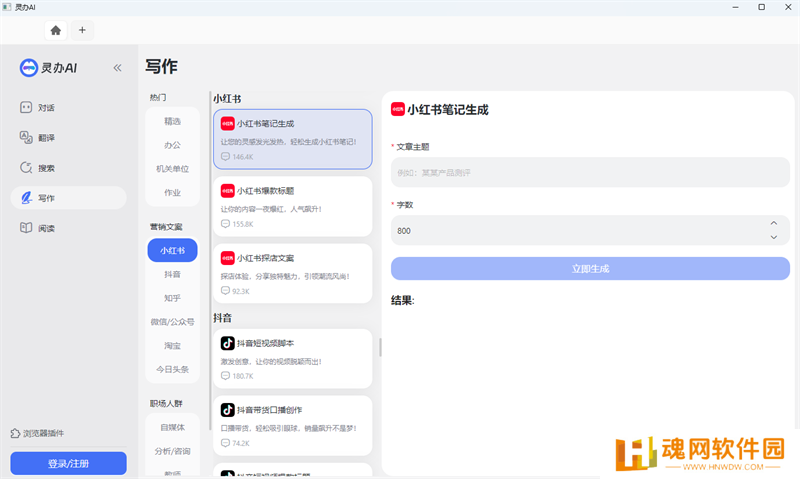Image resolution: width=800 pixels, height=479 pixels.
Task: Click comment icon beside 155.8K
Action: 225,224
